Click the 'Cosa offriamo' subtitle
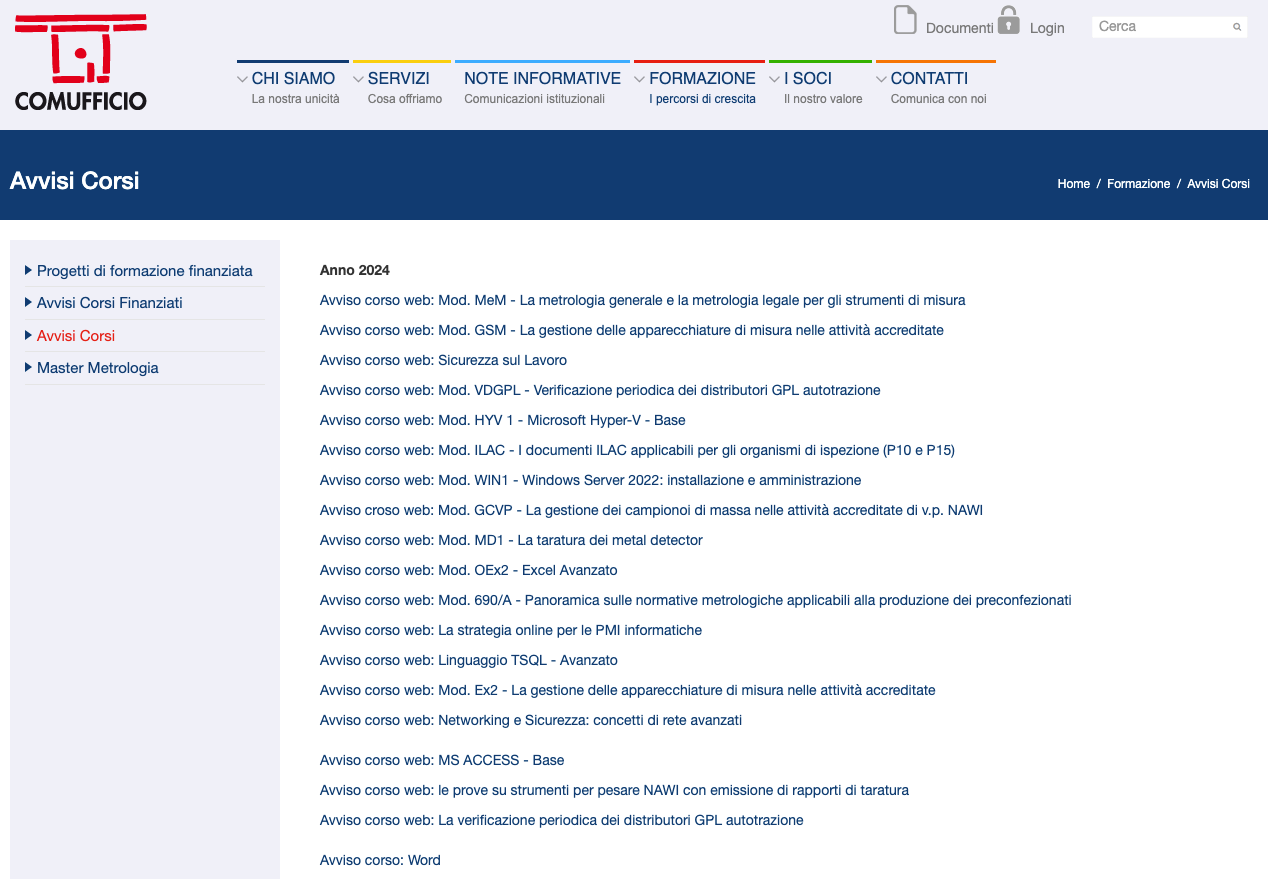Image resolution: width=1268 pixels, height=879 pixels. (405, 99)
